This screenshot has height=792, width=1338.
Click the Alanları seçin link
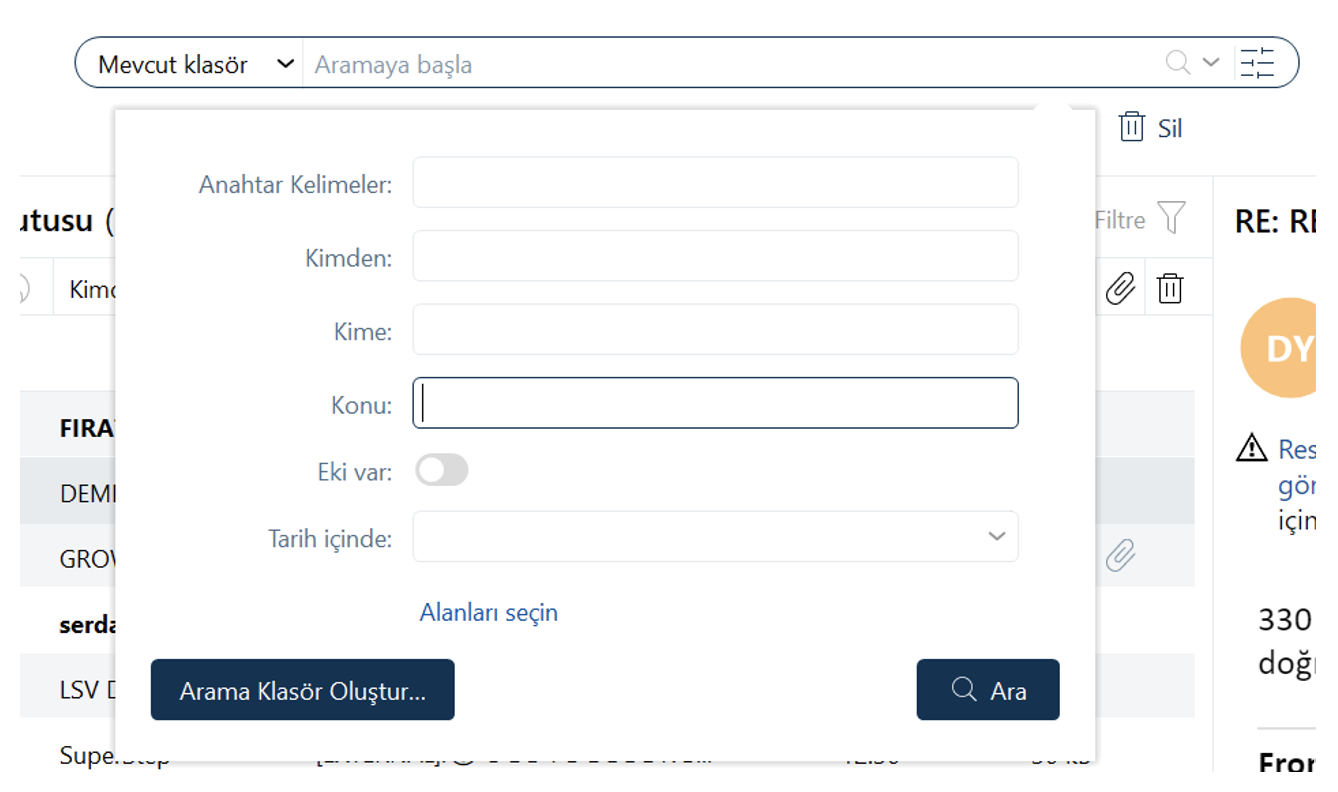tap(488, 612)
